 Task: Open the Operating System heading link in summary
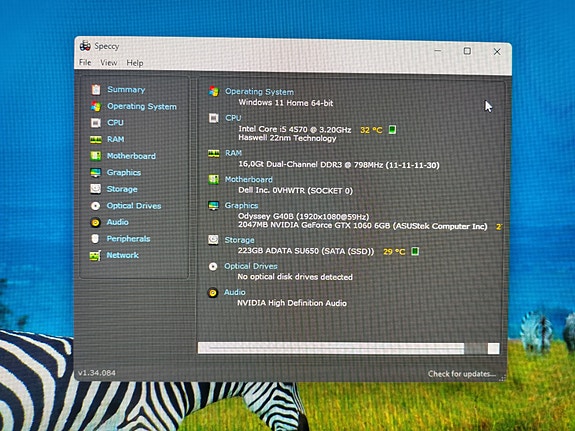tap(259, 92)
